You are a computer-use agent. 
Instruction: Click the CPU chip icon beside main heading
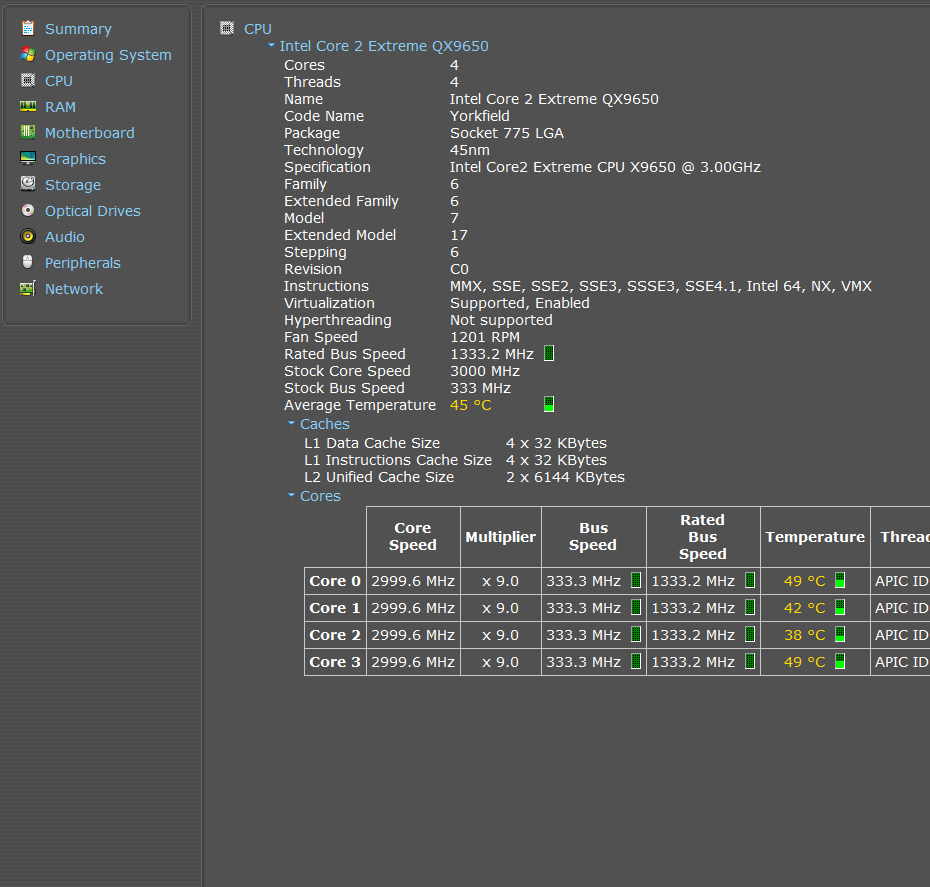point(227,28)
